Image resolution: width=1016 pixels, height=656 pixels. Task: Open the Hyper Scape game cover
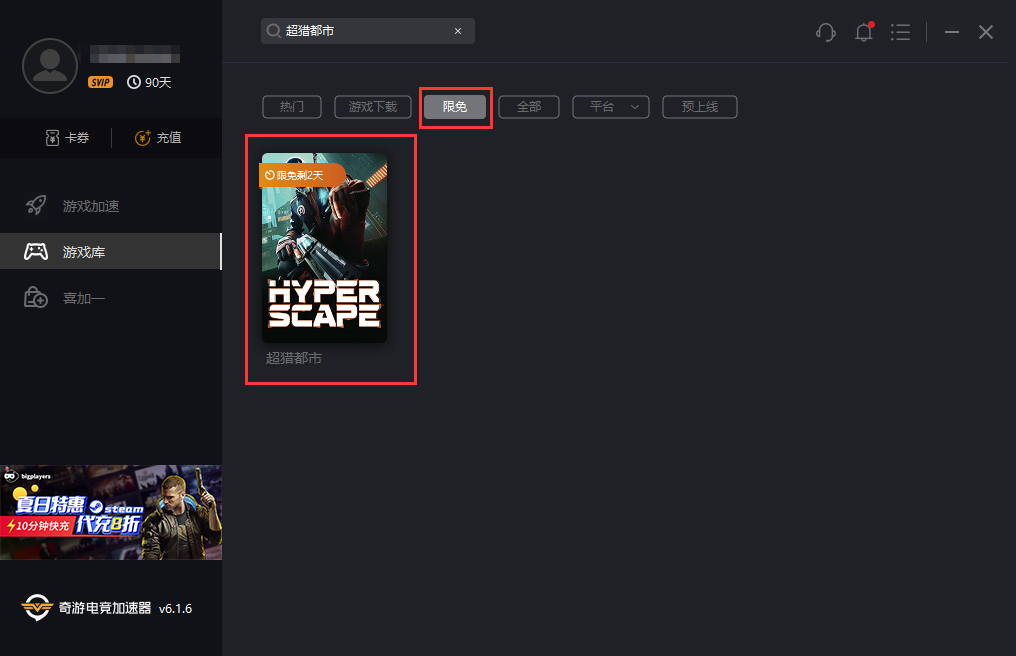pos(324,248)
